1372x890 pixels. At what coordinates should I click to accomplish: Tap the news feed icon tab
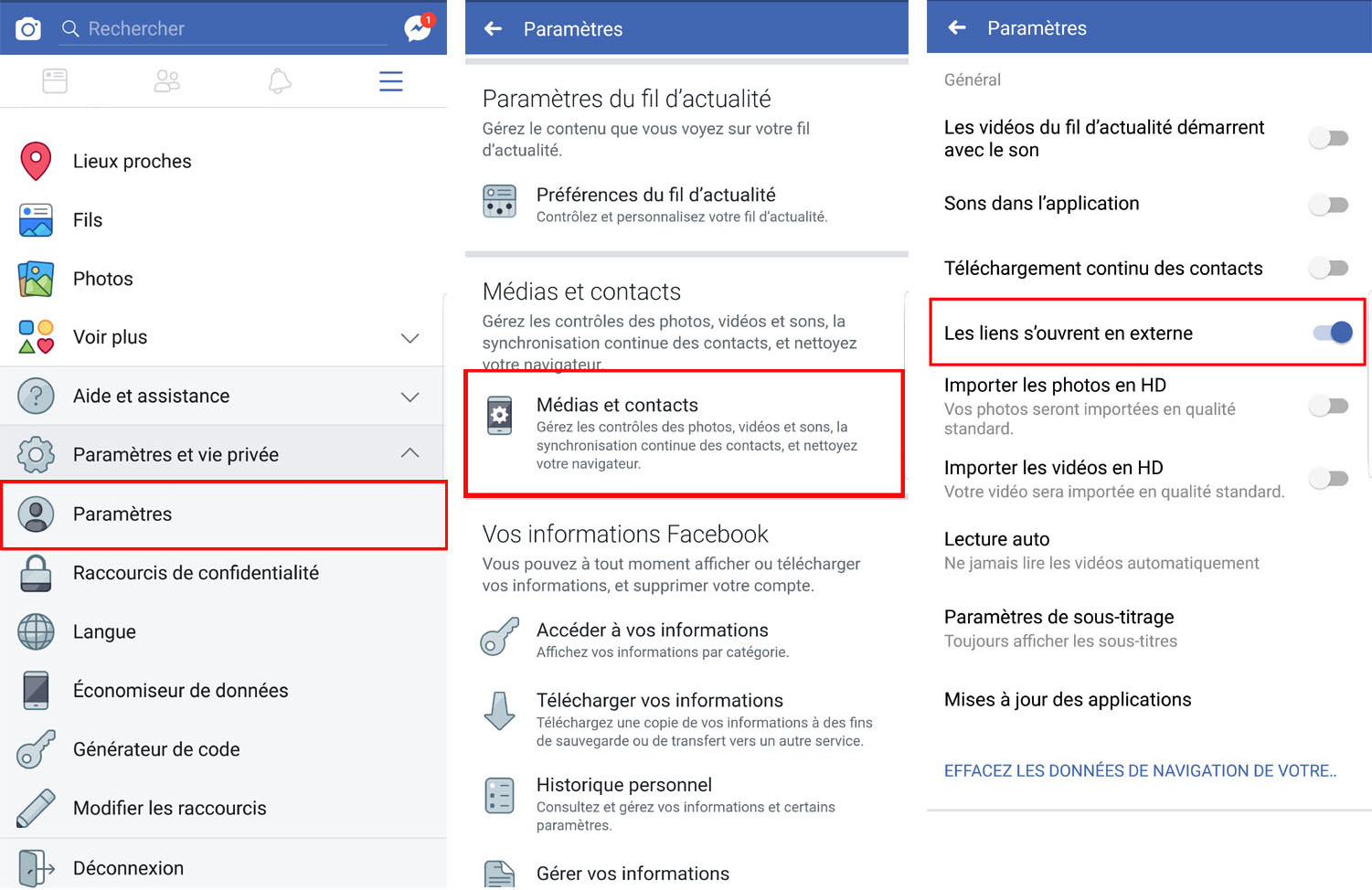coord(55,81)
